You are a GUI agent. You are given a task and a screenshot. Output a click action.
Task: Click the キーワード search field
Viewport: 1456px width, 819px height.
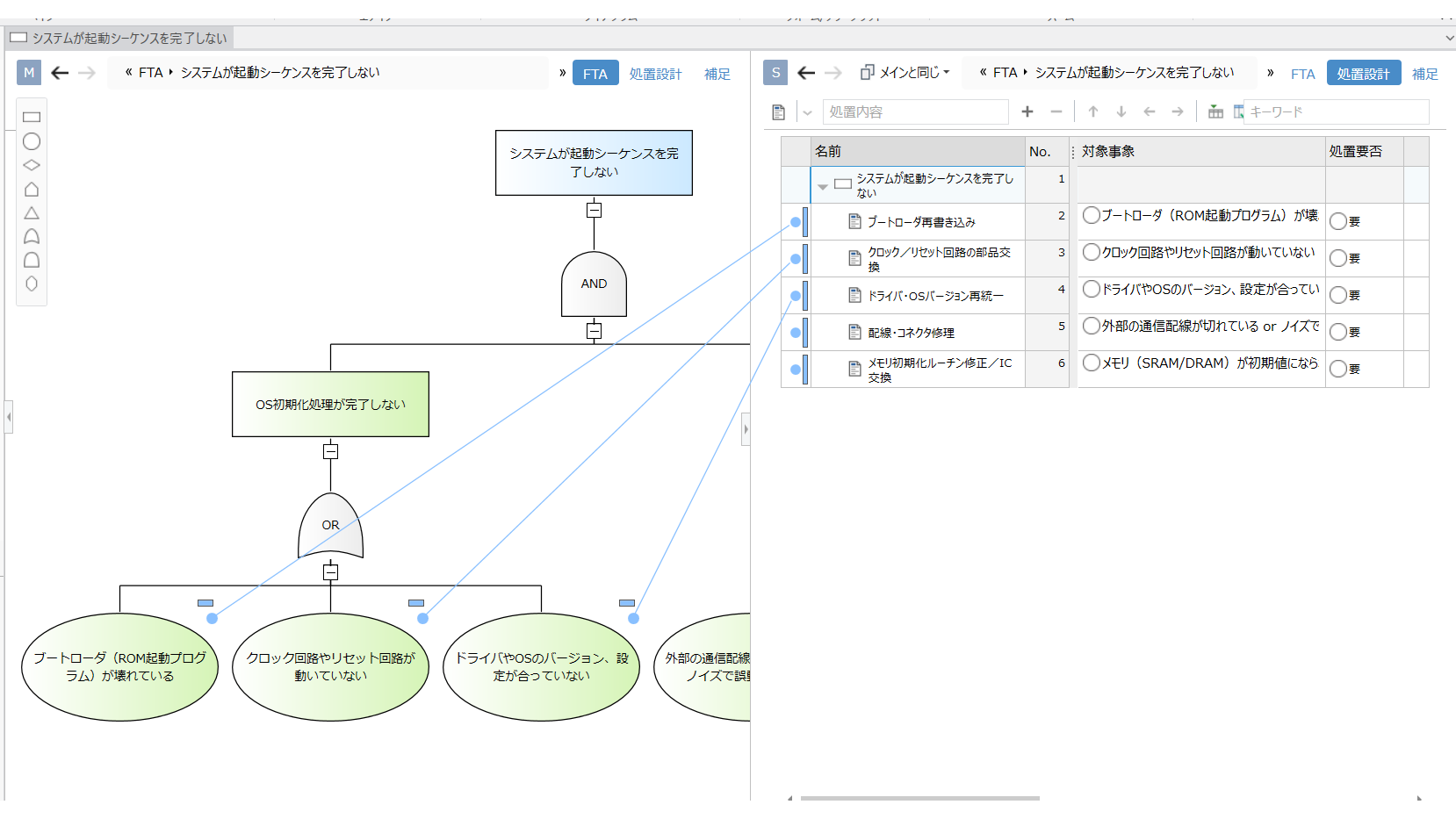point(1335,111)
